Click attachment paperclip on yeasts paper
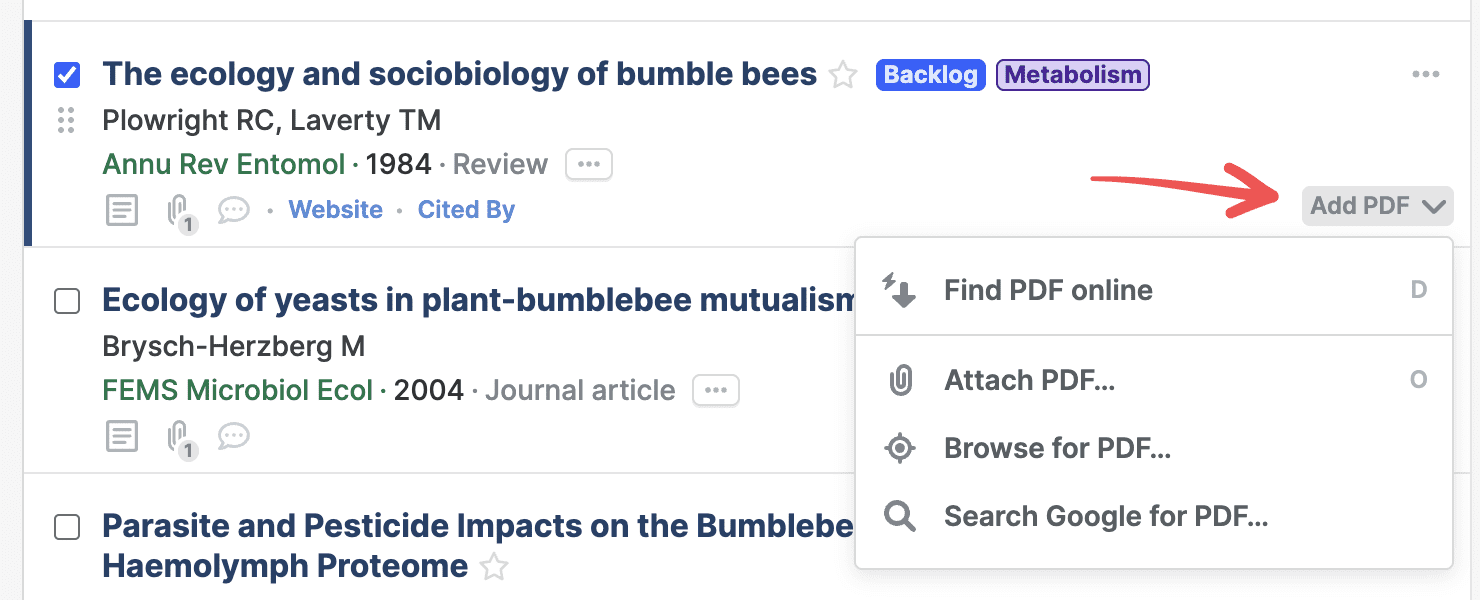Viewport: 1480px width, 600px height. 178,436
